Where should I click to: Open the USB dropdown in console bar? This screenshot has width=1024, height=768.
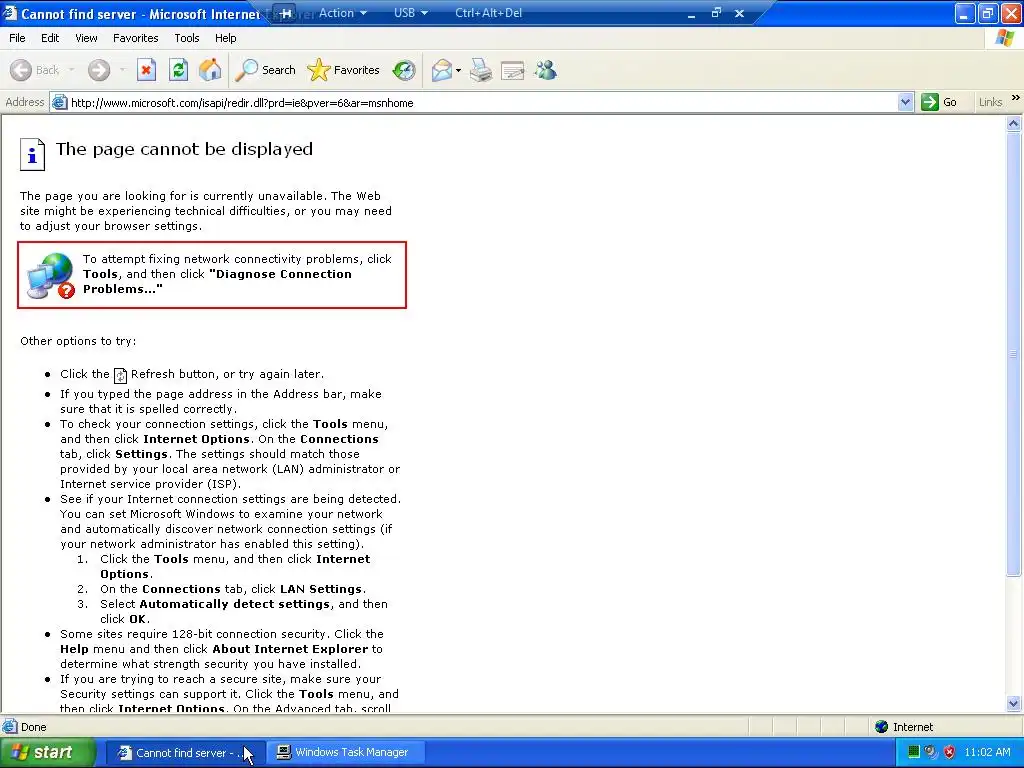click(411, 13)
